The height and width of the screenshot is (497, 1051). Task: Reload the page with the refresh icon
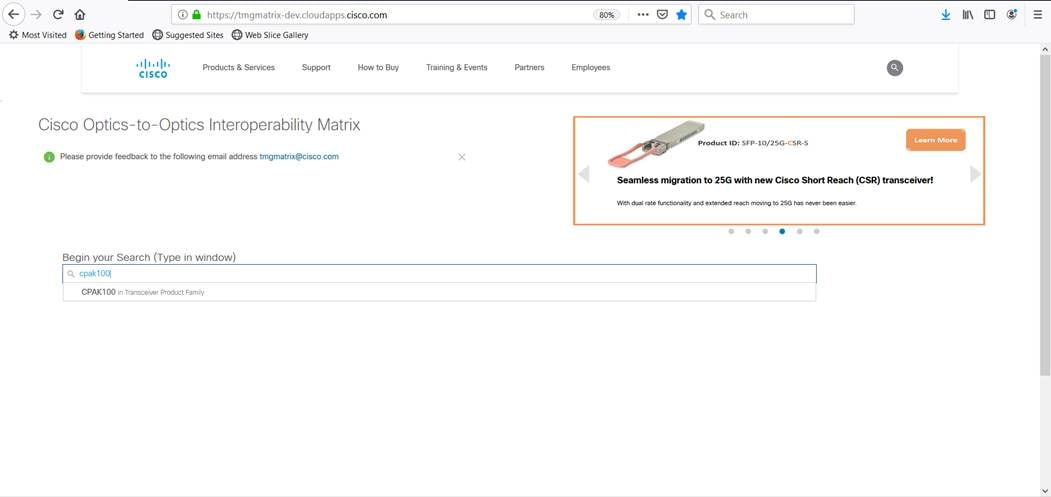58,14
